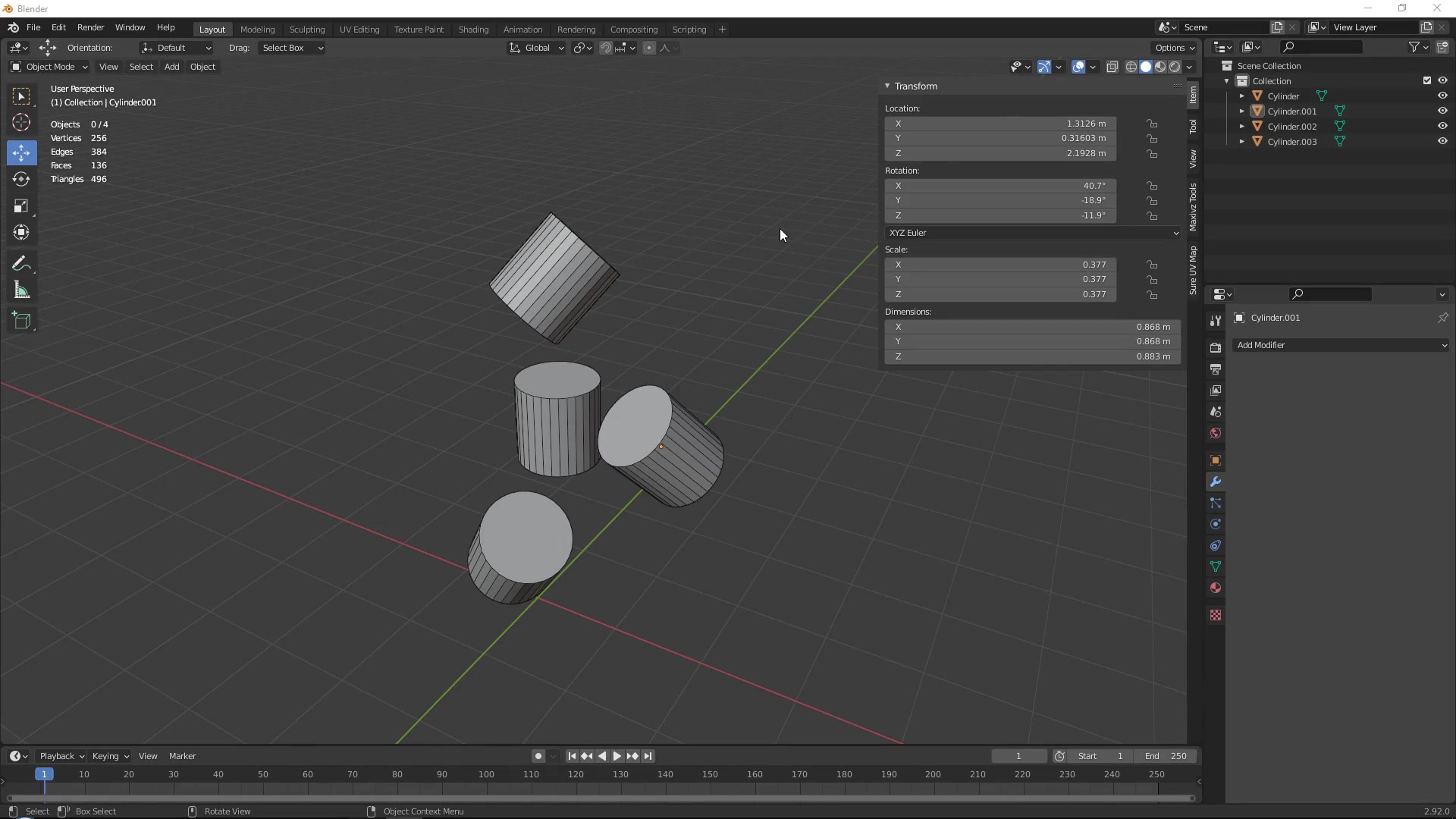
Task: Activate the Rotate tool
Action: (21, 180)
